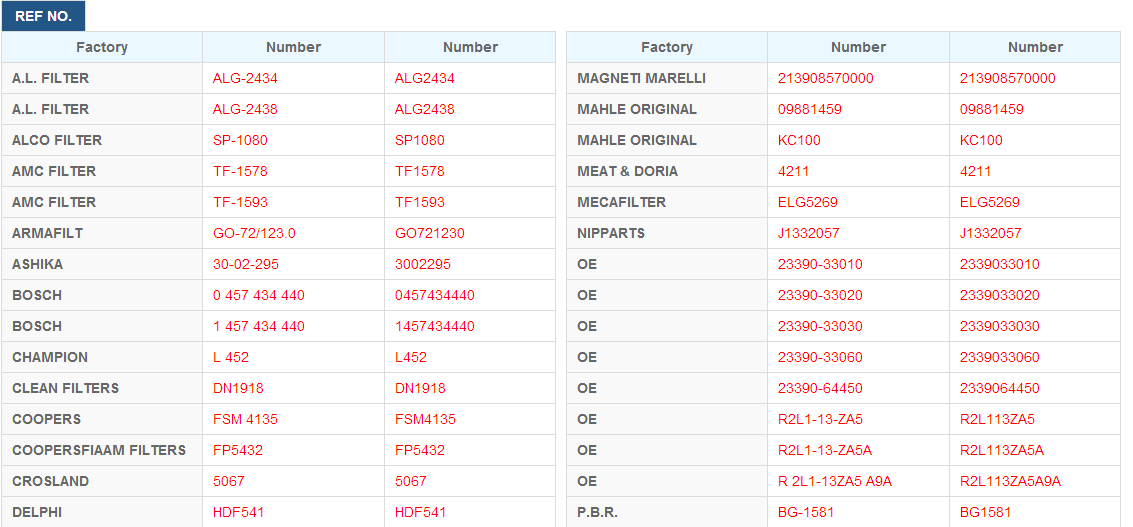1133x527 pixels.
Task: Select the OE 2339064450 number
Action: [999, 389]
